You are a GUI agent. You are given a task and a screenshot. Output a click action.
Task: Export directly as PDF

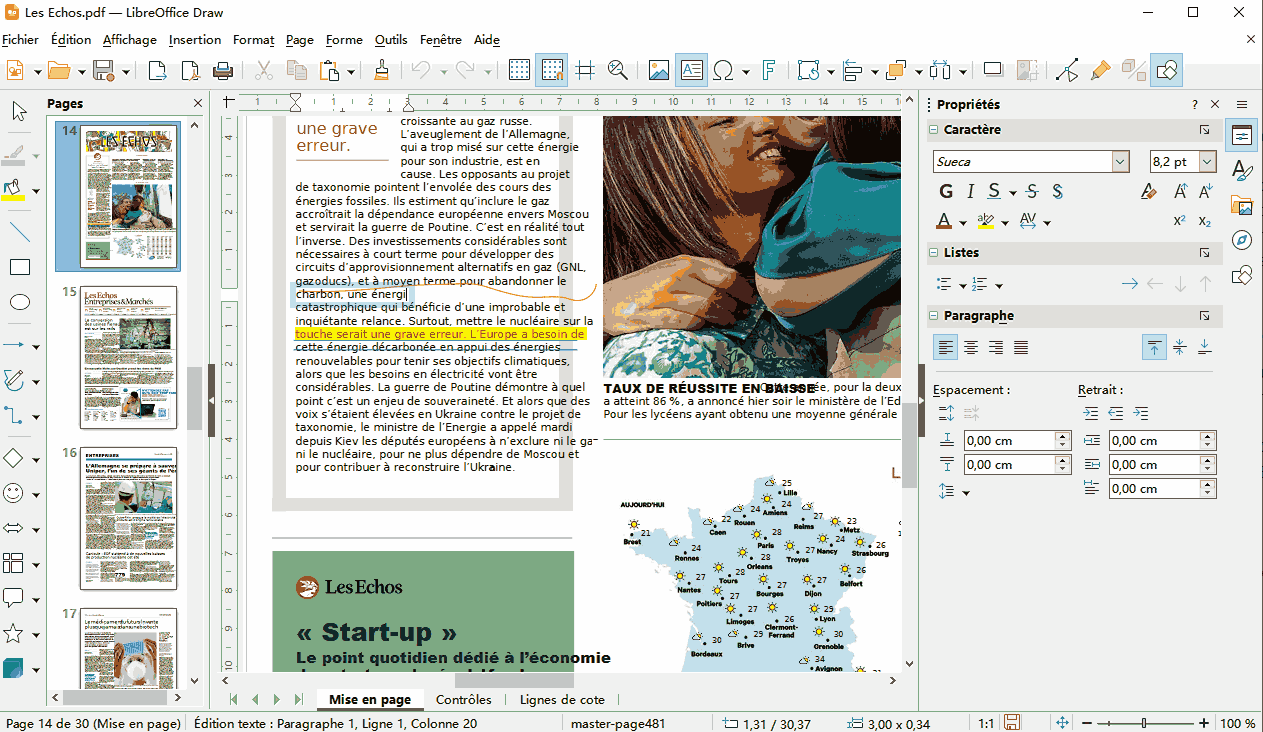[x=190, y=70]
